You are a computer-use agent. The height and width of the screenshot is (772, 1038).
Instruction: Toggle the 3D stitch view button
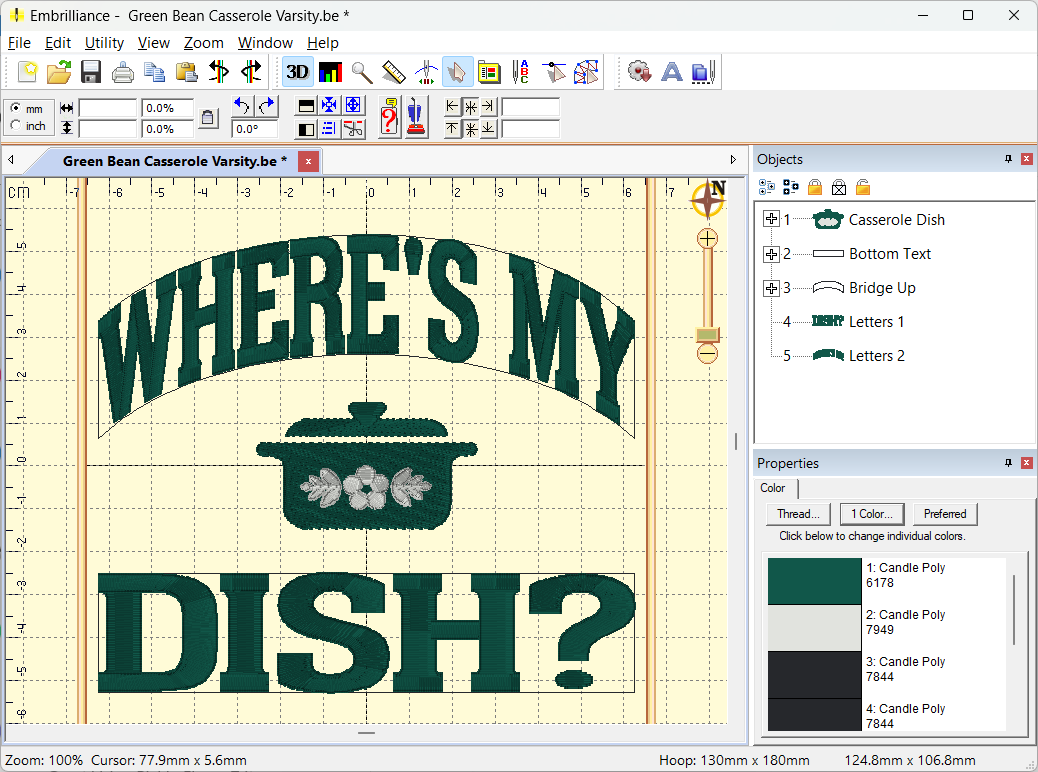point(297,72)
